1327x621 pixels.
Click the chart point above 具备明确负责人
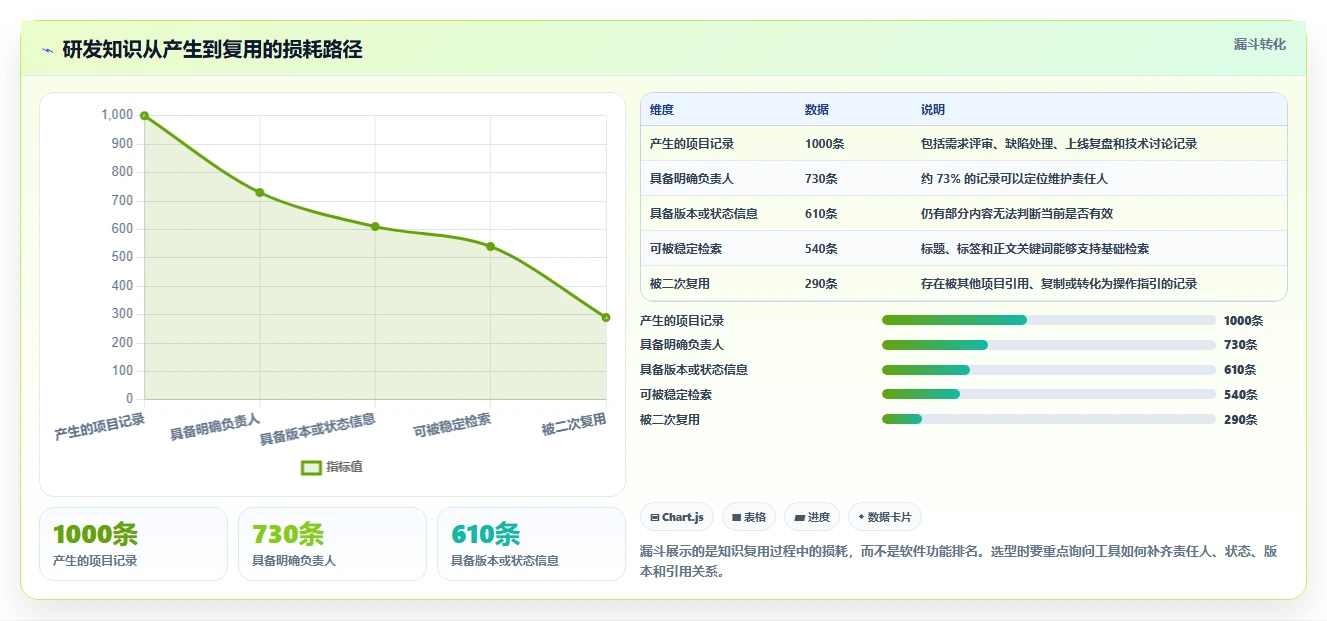click(x=260, y=192)
